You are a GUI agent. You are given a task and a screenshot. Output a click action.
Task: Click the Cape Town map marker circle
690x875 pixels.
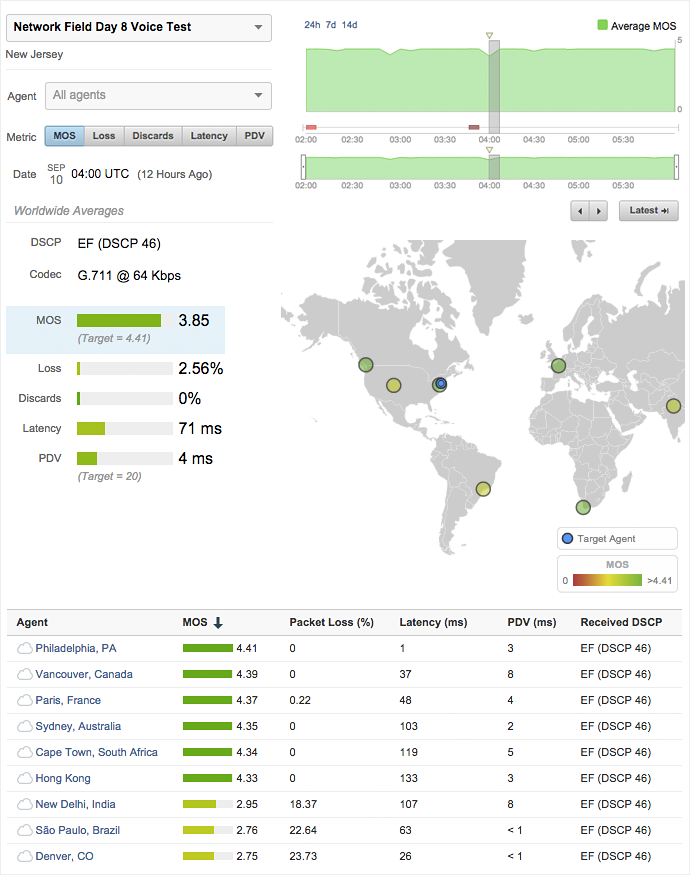(x=583, y=507)
